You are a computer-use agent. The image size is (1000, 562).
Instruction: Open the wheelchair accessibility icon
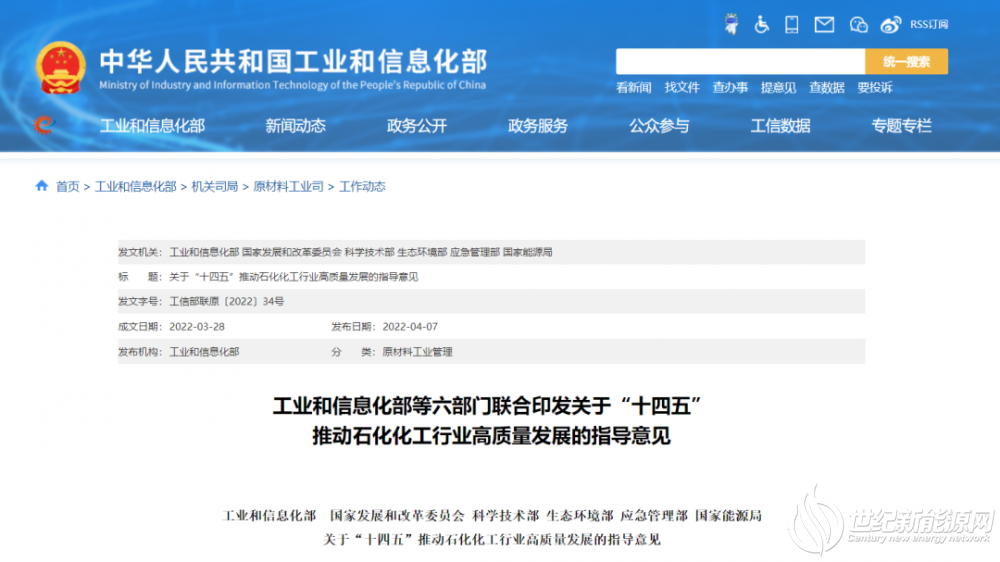(x=761, y=24)
